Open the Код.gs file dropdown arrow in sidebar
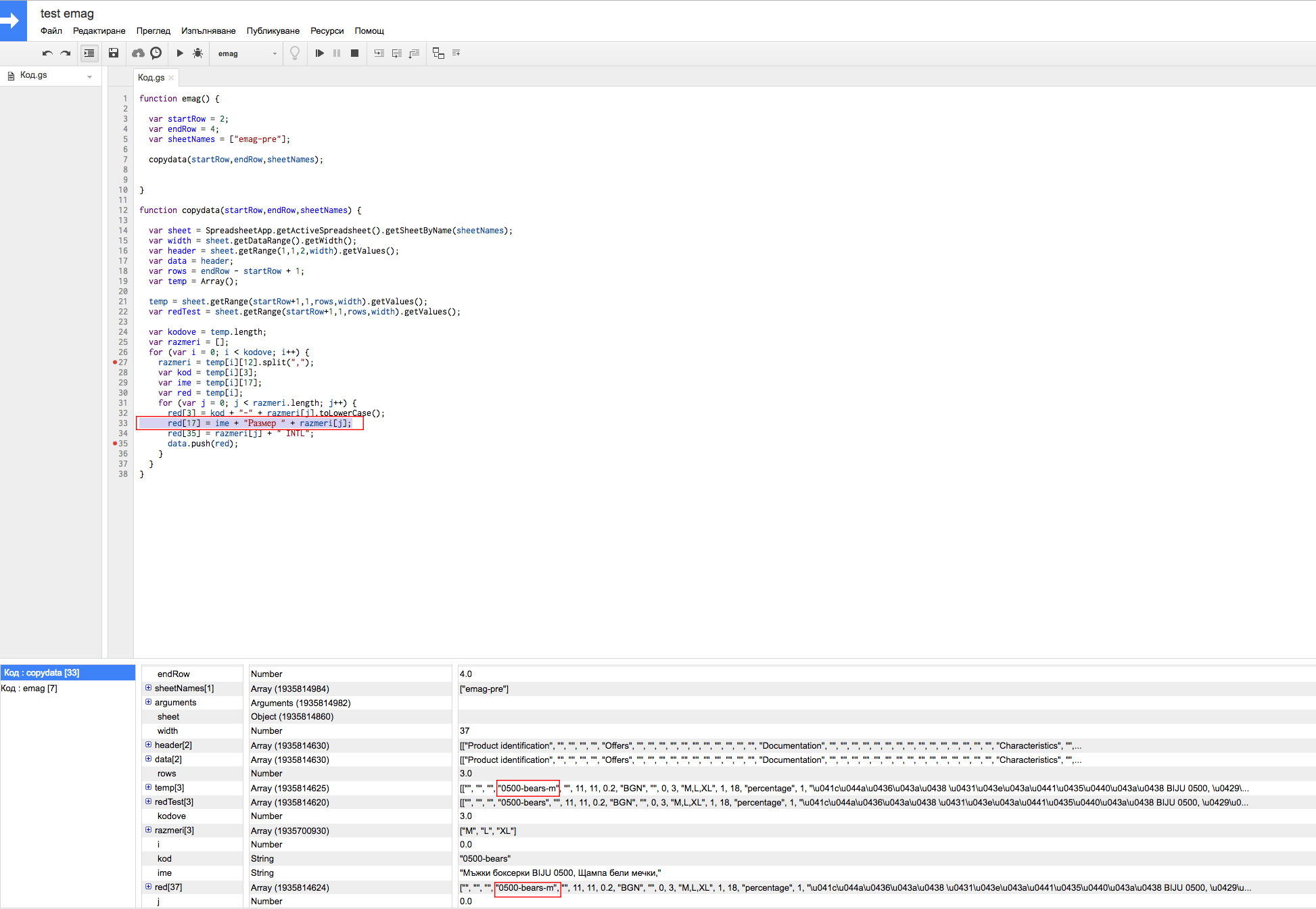This screenshot has height=909, width=1316. click(89, 76)
